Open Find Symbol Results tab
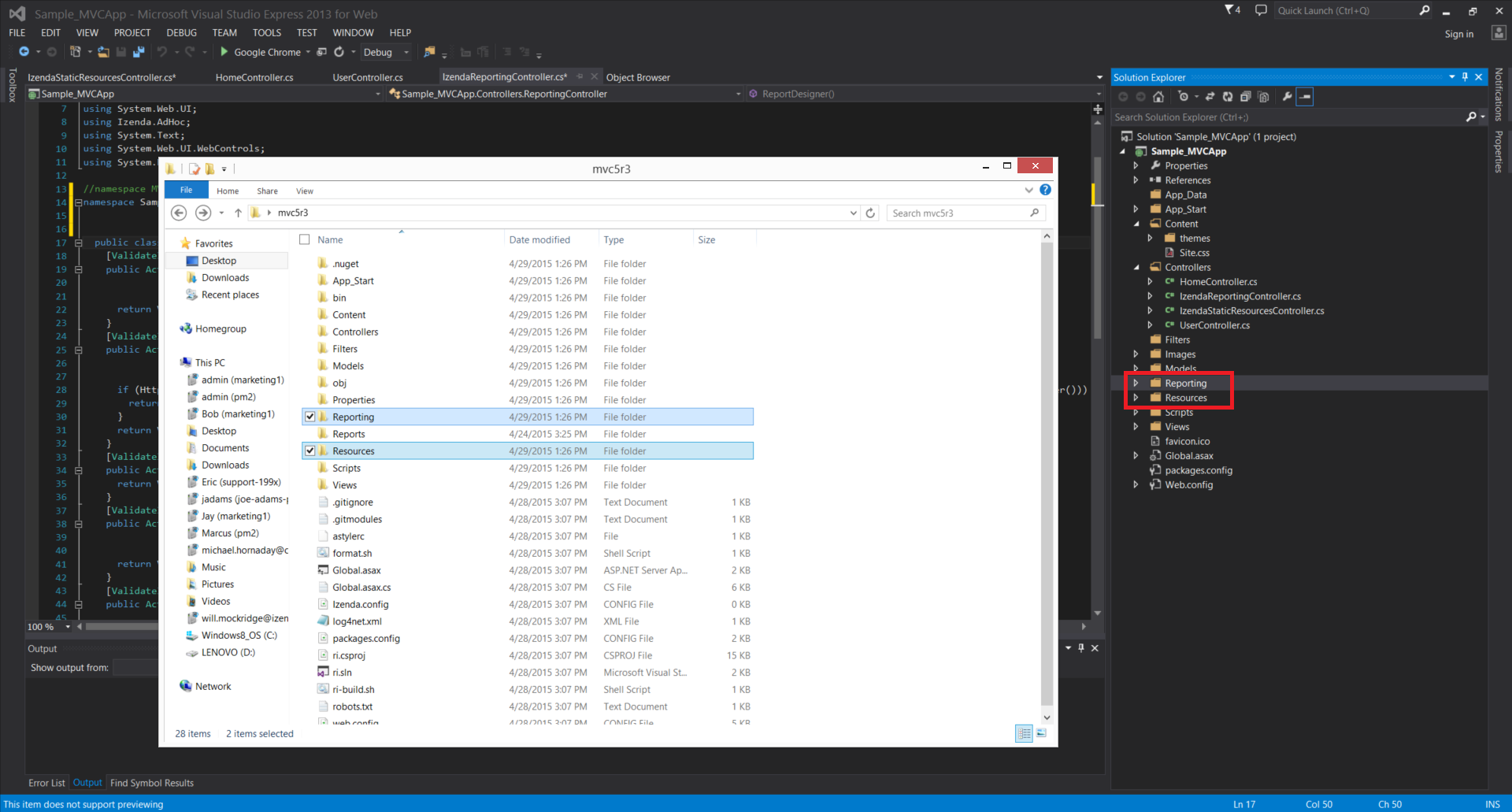The height and width of the screenshot is (812, 1512). coord(152,783)
